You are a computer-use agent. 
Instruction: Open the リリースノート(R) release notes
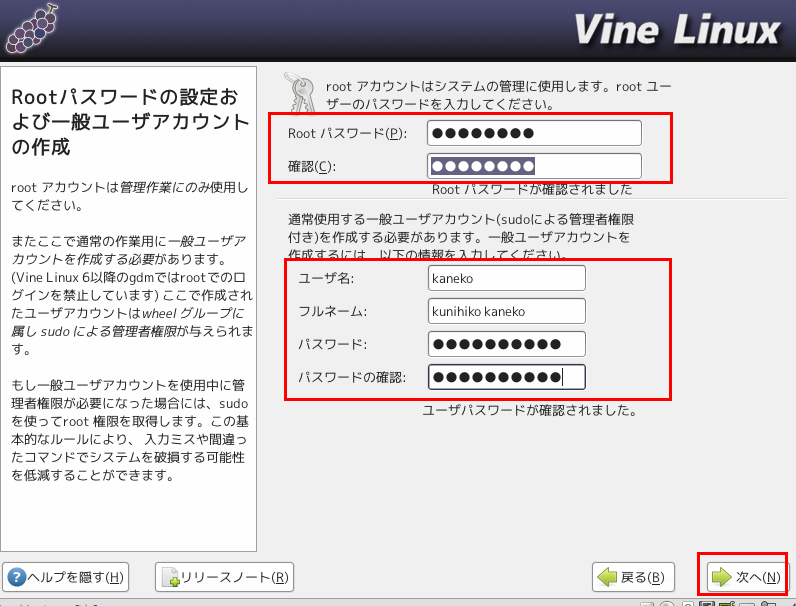pyautogui.click(x=224, y=577)
